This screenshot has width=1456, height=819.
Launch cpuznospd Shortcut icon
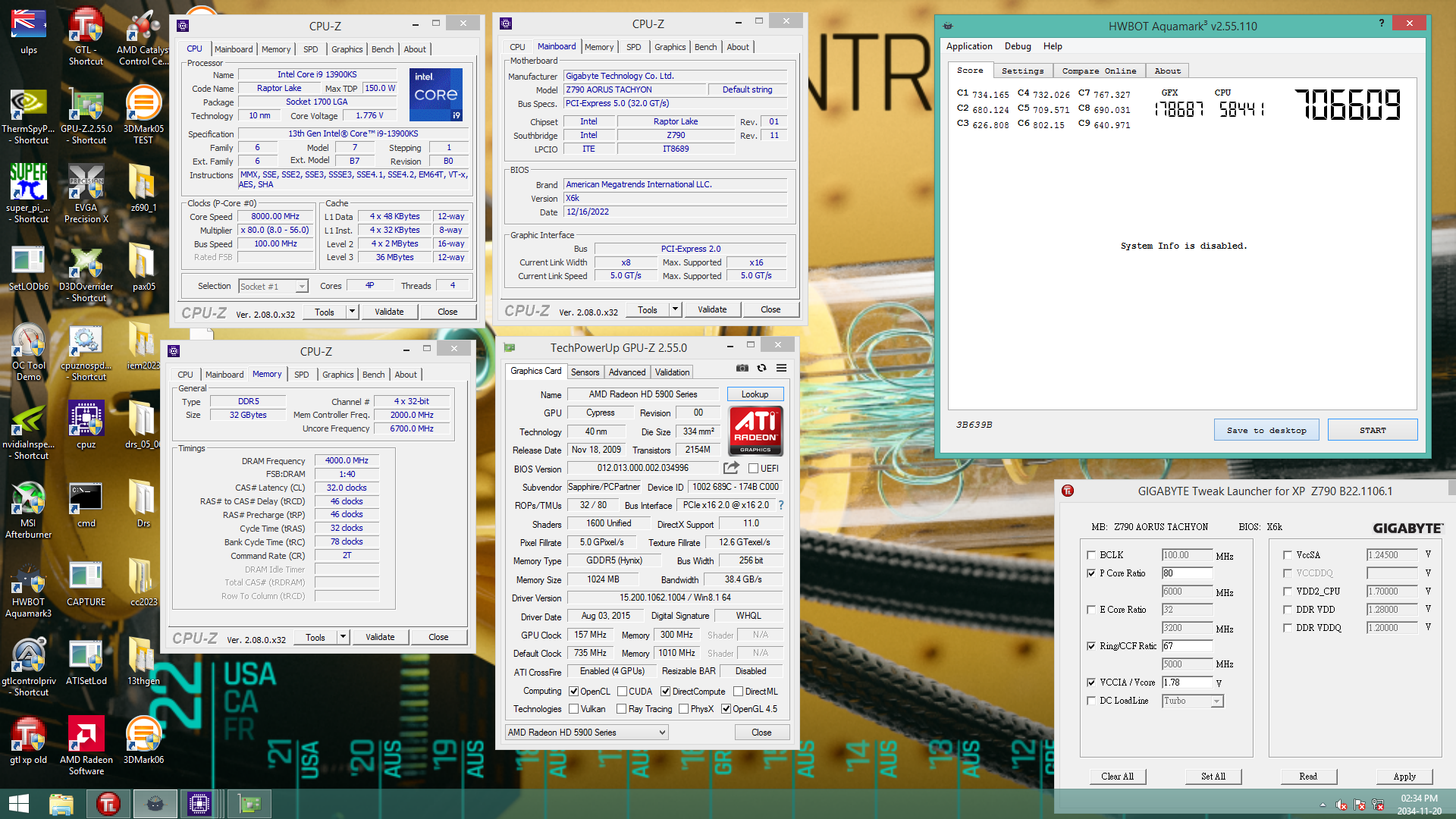[x=86, y=353]
